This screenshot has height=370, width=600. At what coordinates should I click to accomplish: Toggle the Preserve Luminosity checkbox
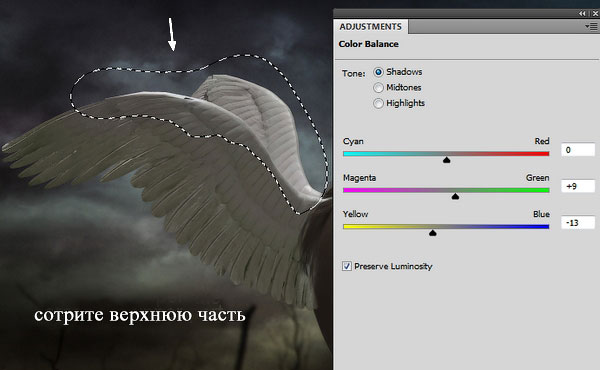(x=347, y=266)
